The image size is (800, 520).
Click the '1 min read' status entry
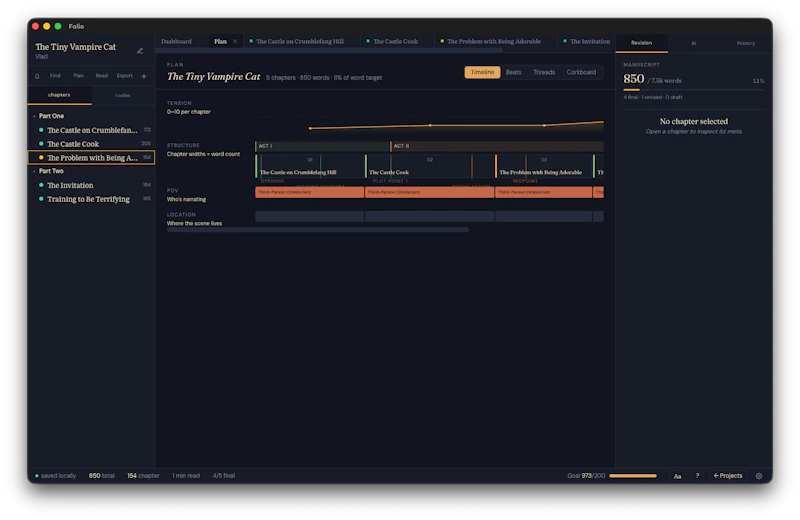186,476
